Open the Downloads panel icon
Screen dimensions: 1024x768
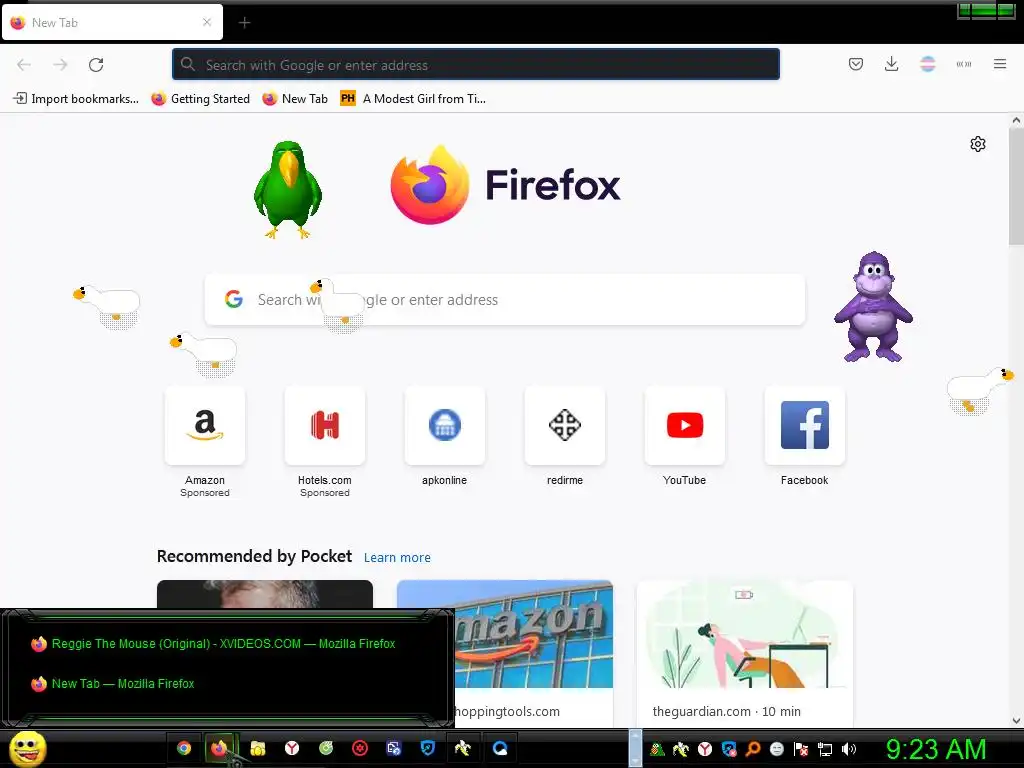[x=891, y=64]
